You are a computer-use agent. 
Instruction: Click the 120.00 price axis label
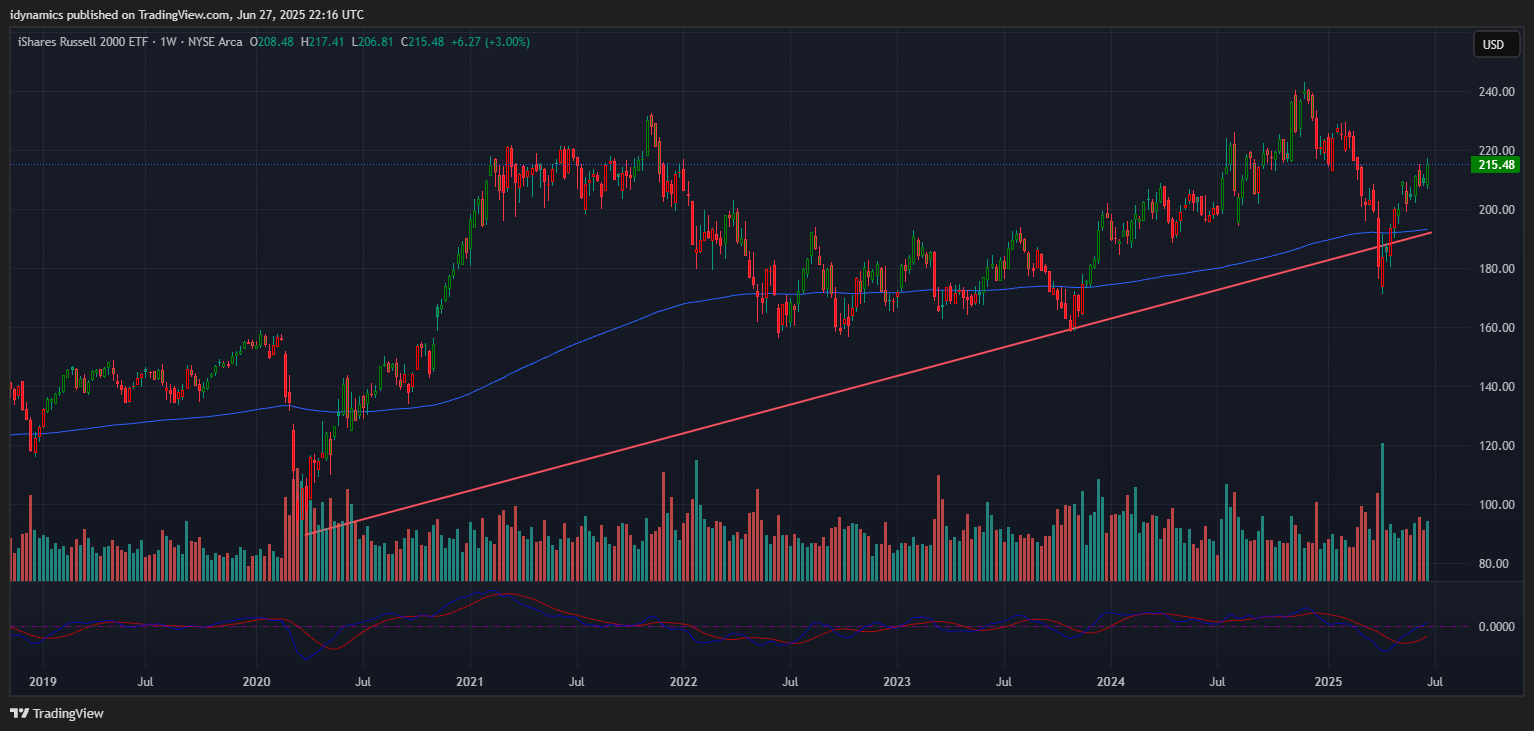1495,446
